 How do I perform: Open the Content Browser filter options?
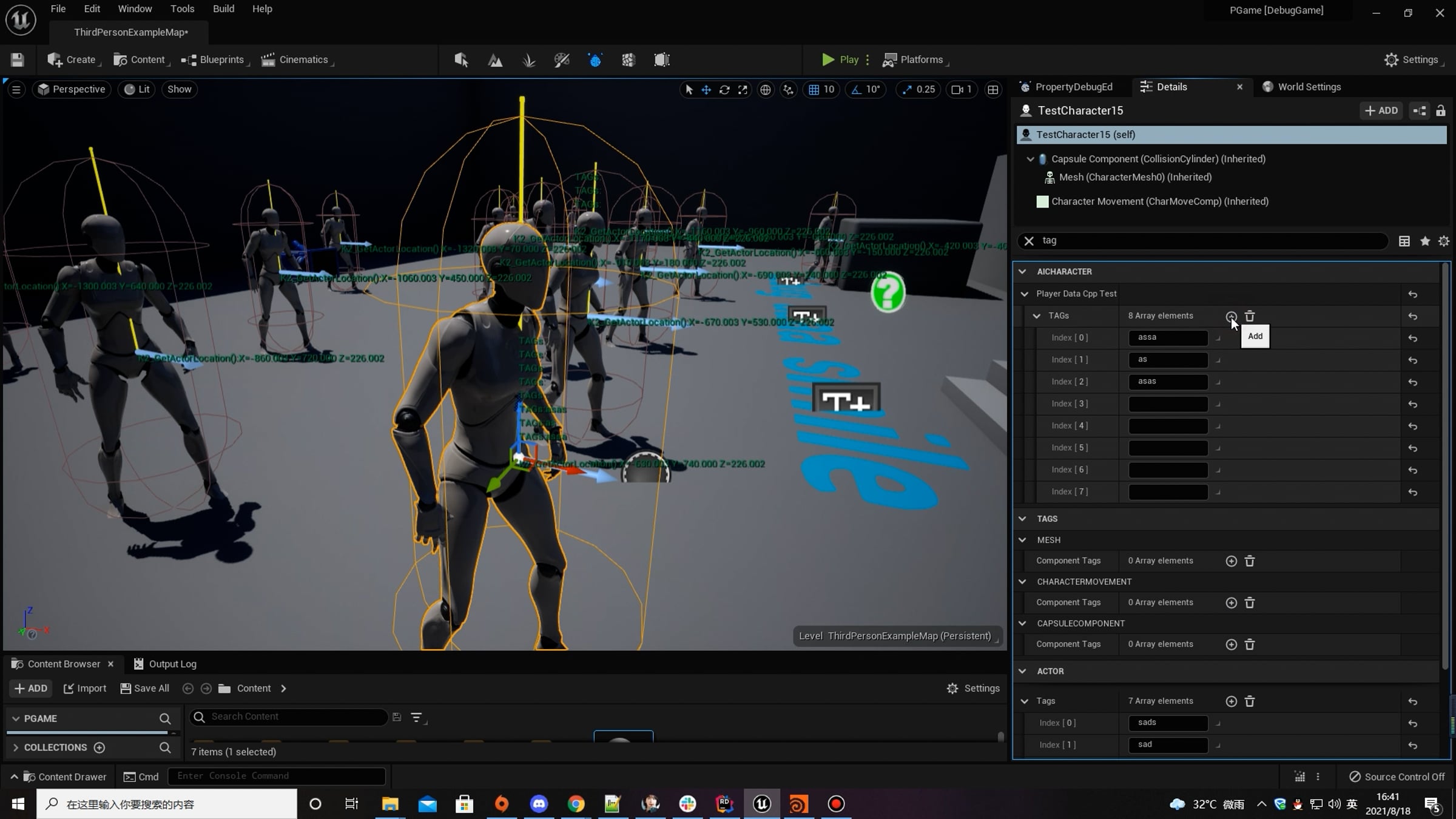(x=417, y=718)
